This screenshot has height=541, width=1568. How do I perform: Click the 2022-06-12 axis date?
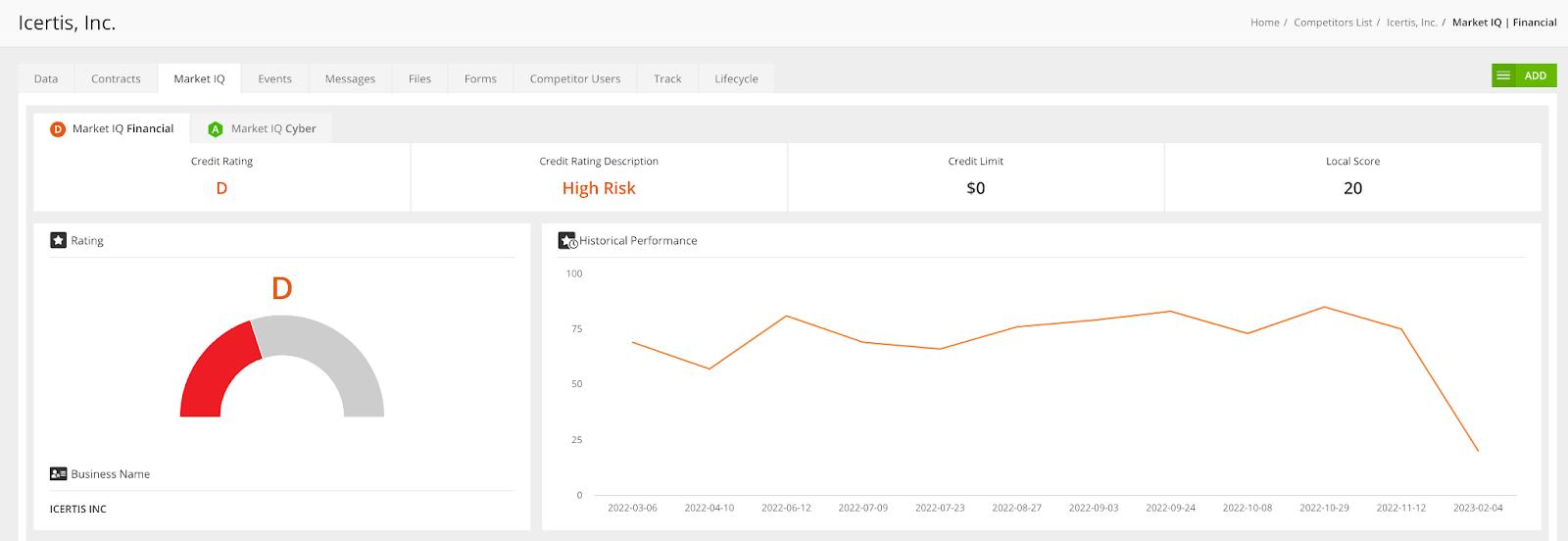pyautogui.click(x=786, y=508)
